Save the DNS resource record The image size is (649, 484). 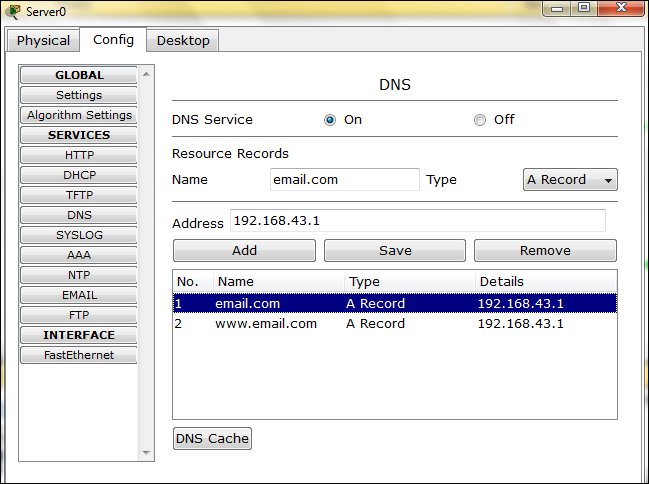point(395,250)
